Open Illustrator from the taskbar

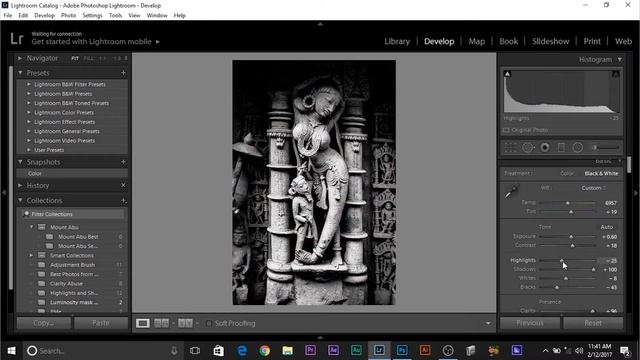tap(424, 350)
